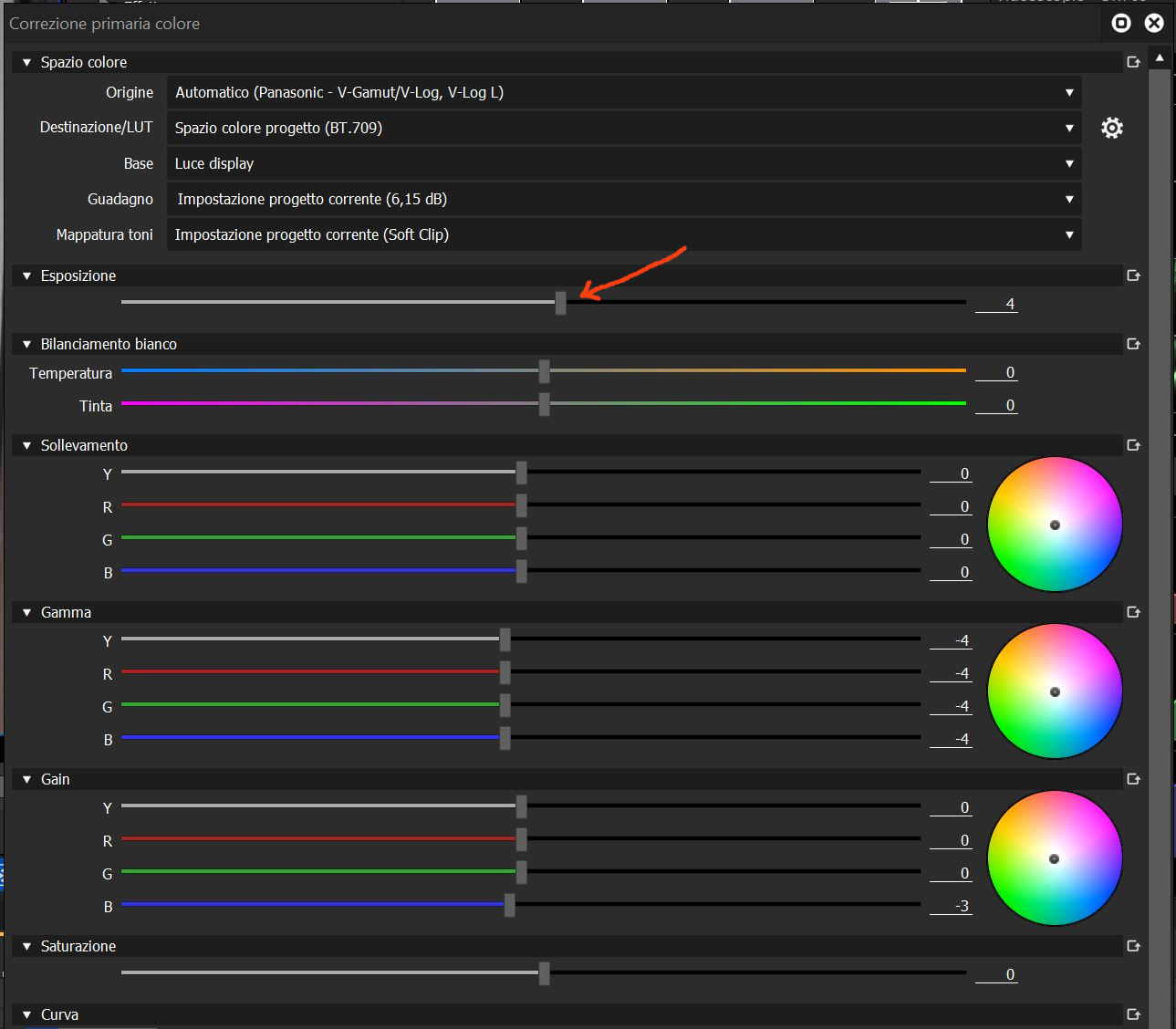Collapse the Curva section
The height and width of the screenshot is (1029, 1176).
(x=26, y=1014)
